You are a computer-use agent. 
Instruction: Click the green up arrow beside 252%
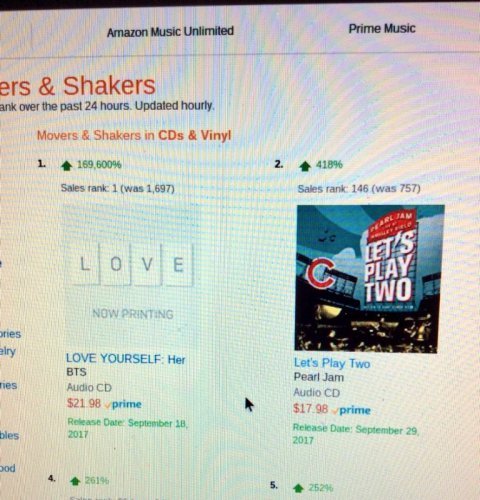(298, 488)
